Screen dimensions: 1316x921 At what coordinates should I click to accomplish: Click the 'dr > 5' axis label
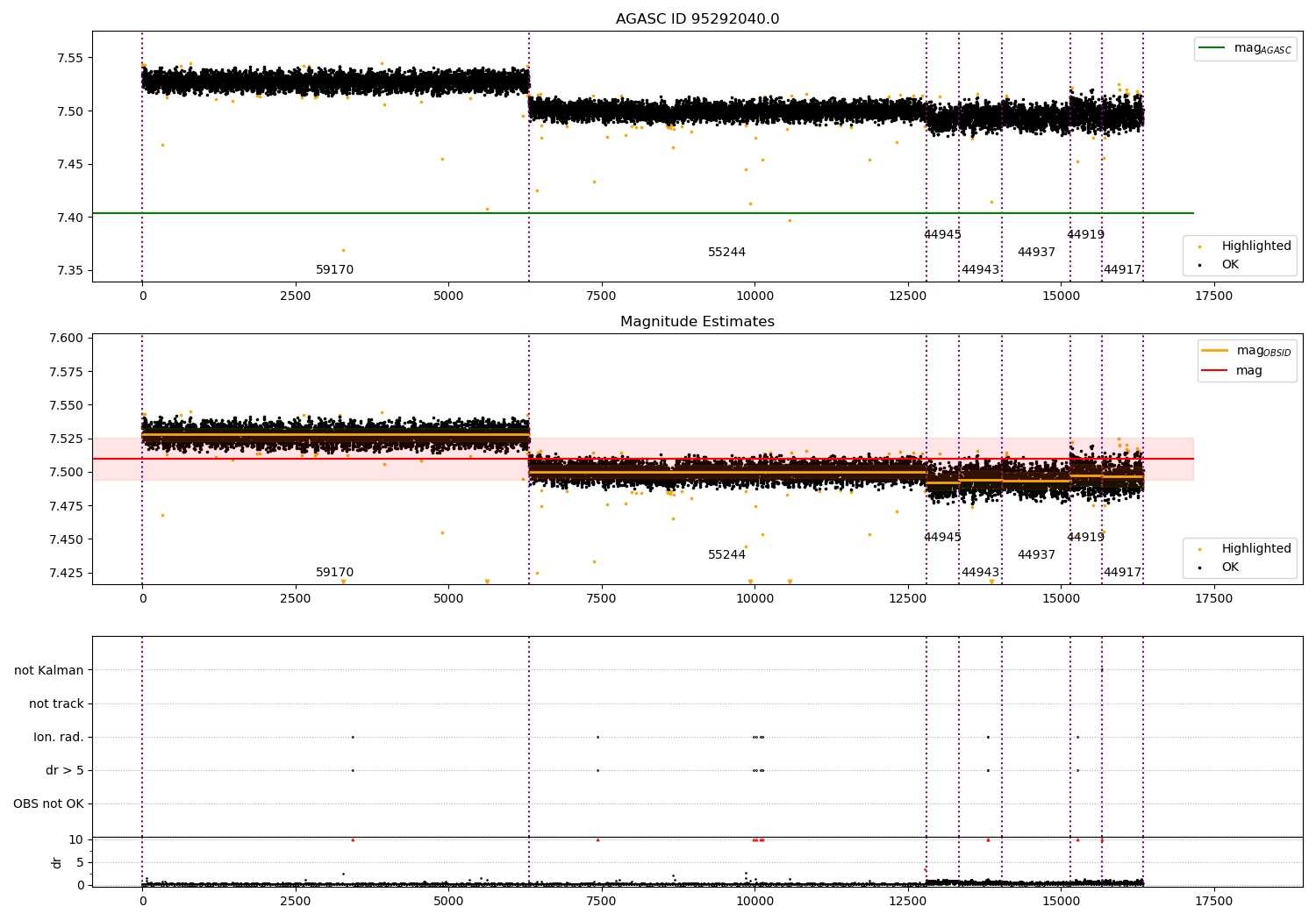[65, 770]
